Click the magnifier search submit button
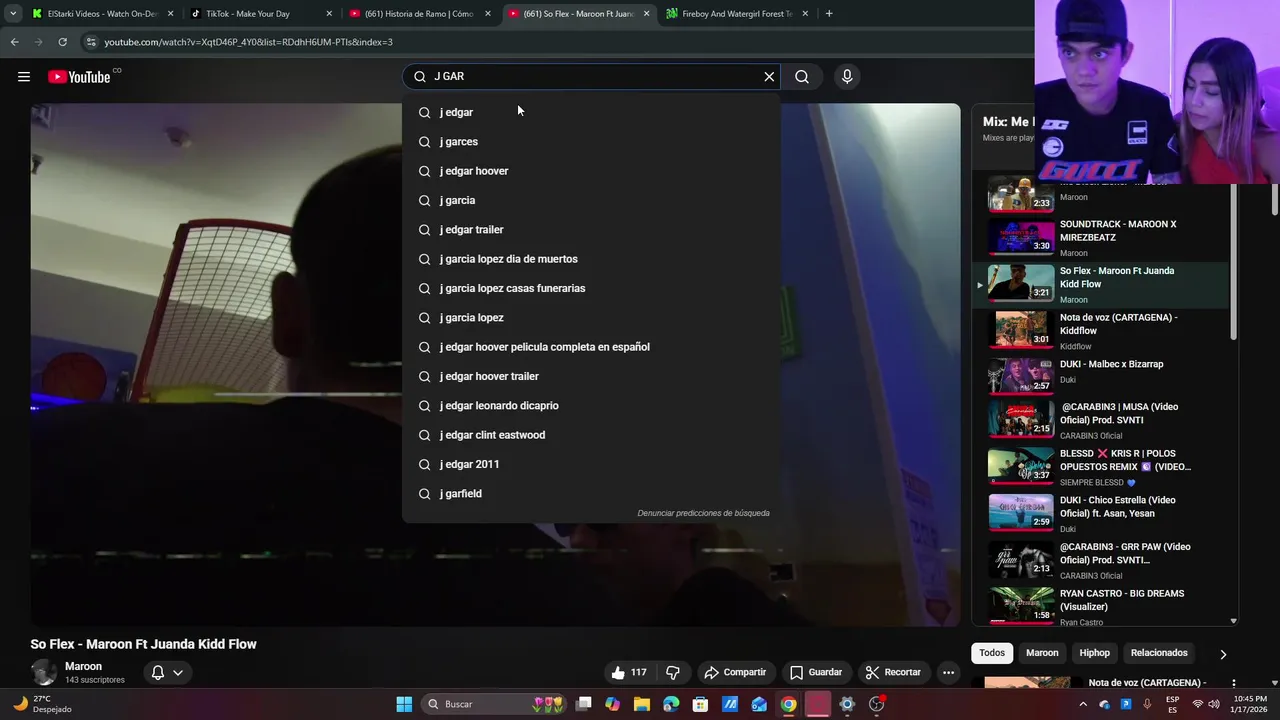 [802, 77]
